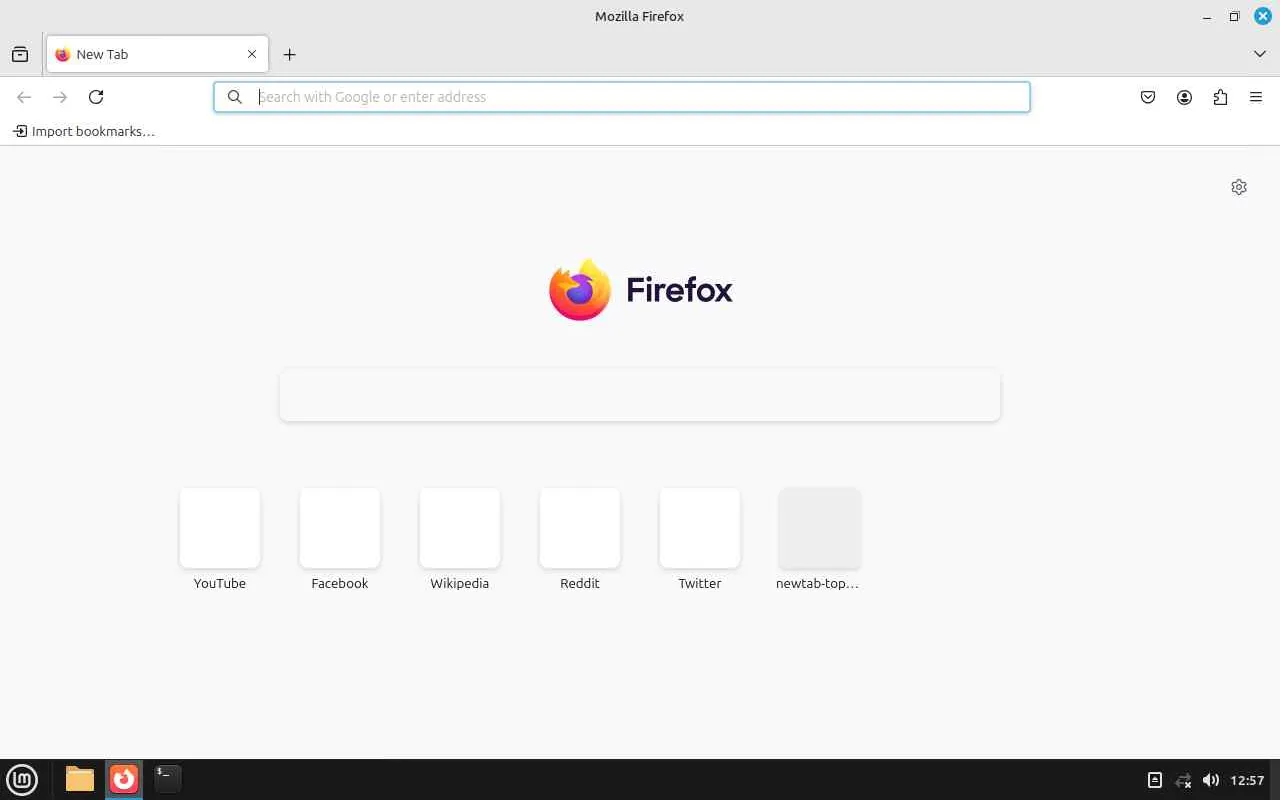
Task: Open the network connection tray icon
Action: point(1183,780)
